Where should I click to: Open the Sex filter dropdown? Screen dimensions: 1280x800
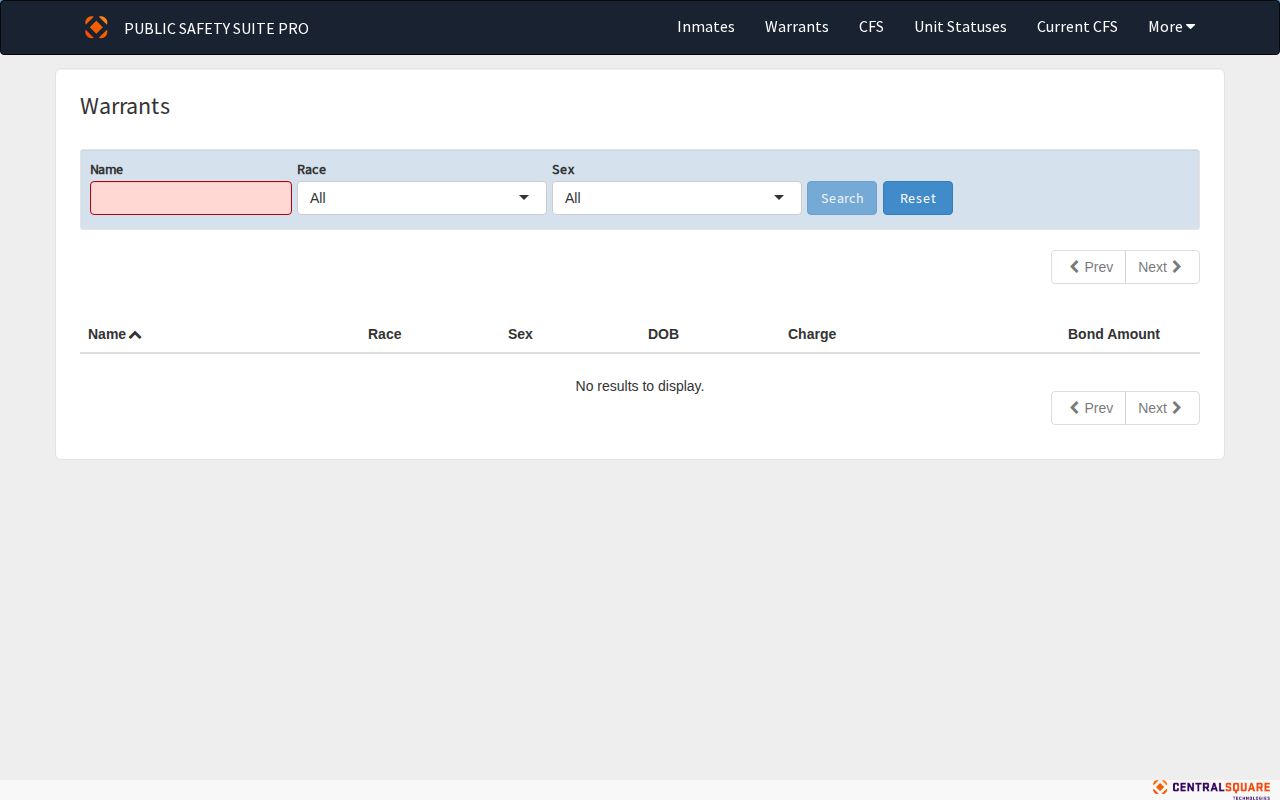(x=677, y=198)
